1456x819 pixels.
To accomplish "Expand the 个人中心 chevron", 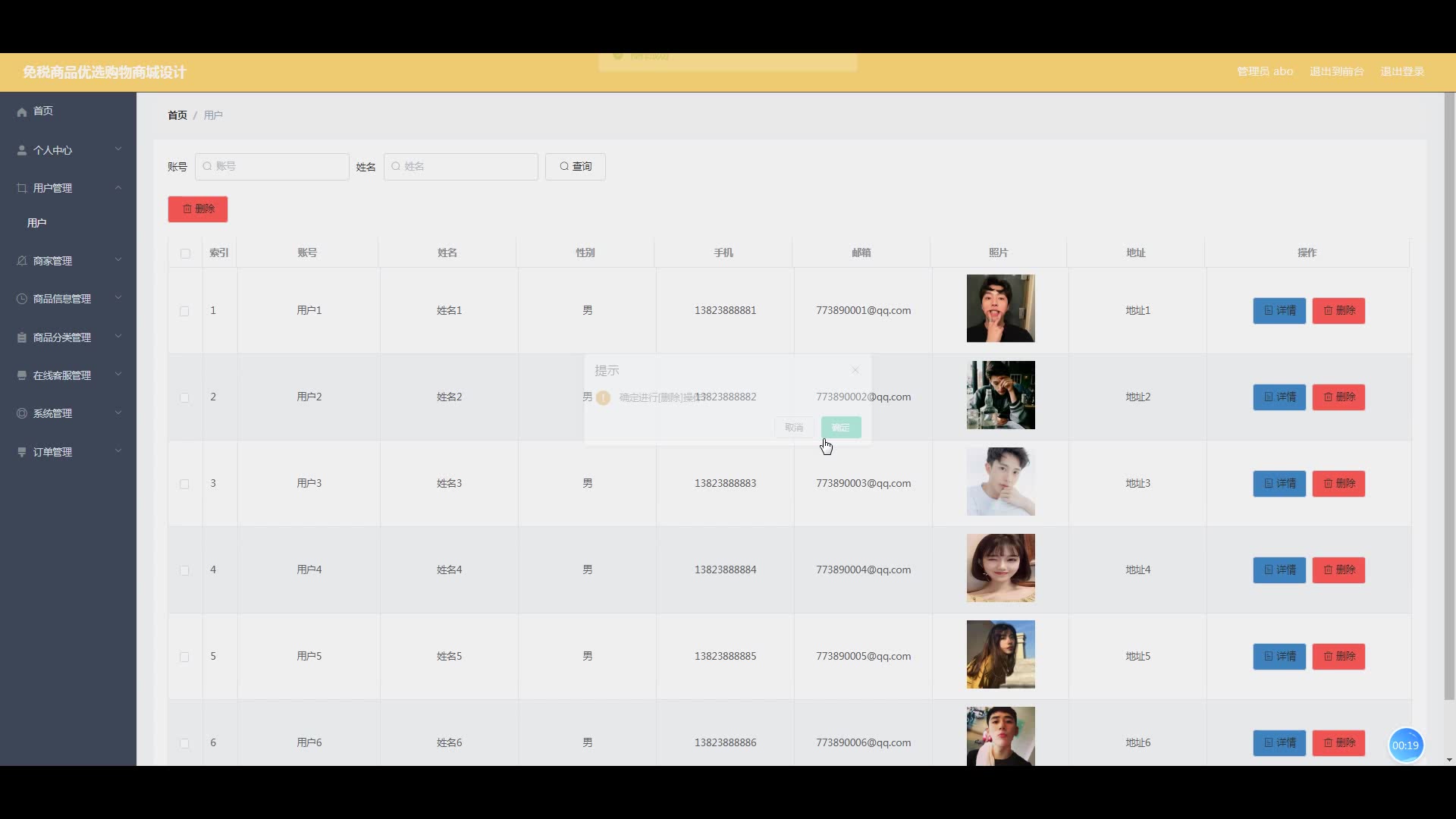I will (x=118, y=149).
